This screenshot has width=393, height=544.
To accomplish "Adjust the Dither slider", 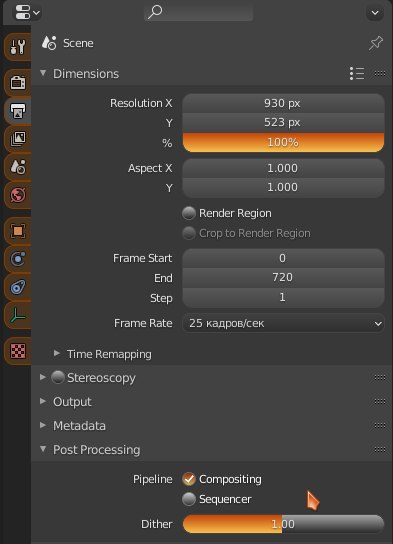I will click(x=283, y=524).
